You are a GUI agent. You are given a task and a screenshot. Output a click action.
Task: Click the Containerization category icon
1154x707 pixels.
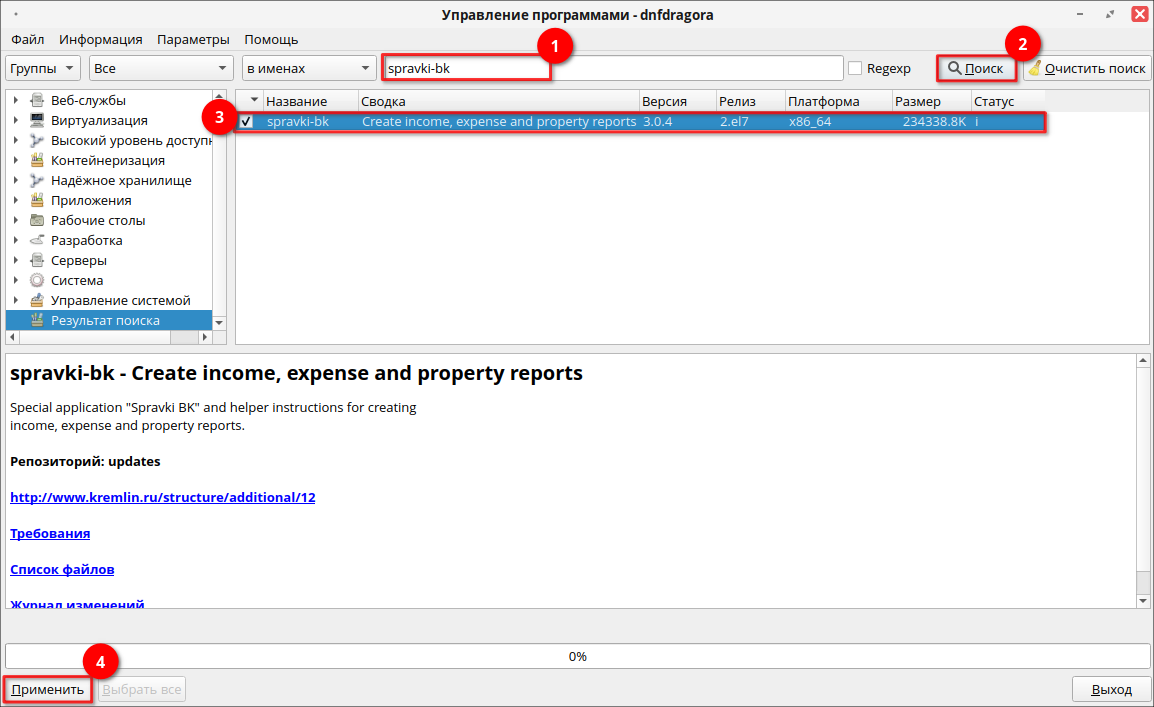[x=37, y=160]
